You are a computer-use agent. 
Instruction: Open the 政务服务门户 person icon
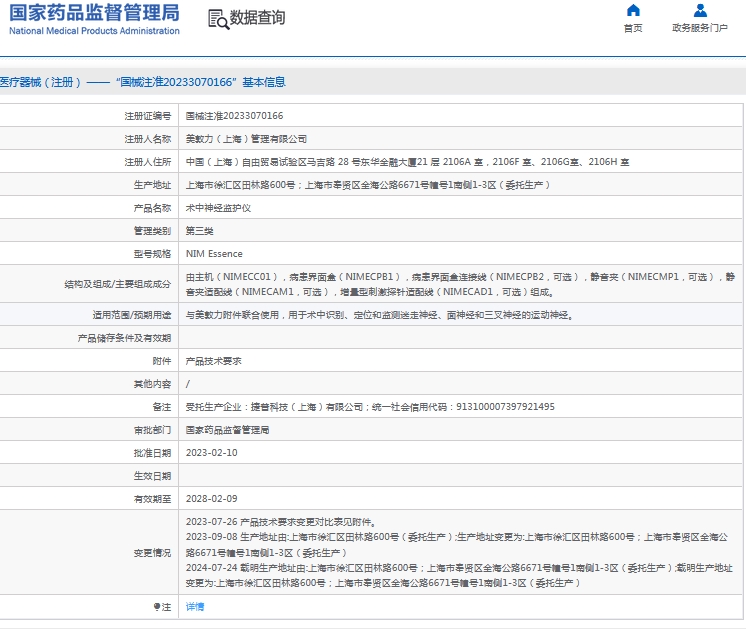click(700, 11)
